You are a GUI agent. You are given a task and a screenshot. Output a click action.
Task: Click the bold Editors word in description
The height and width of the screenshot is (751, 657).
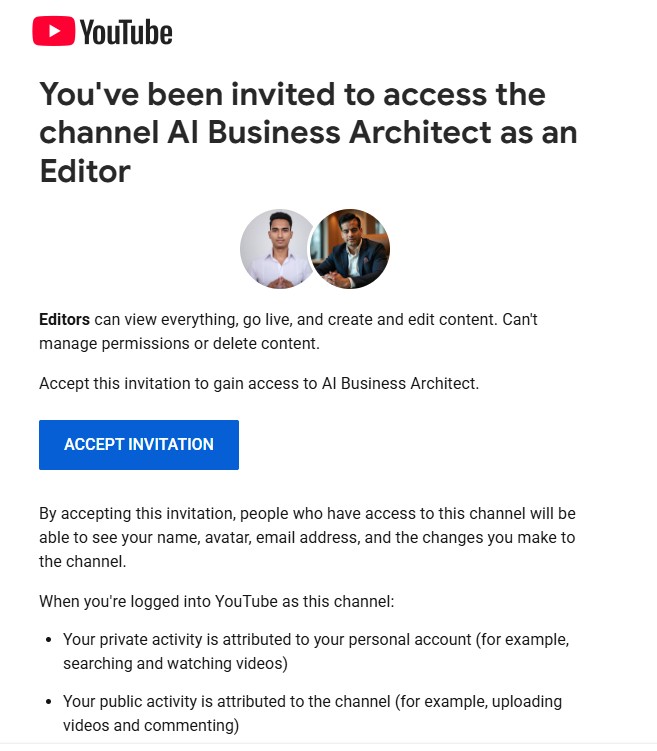(65, 319)
